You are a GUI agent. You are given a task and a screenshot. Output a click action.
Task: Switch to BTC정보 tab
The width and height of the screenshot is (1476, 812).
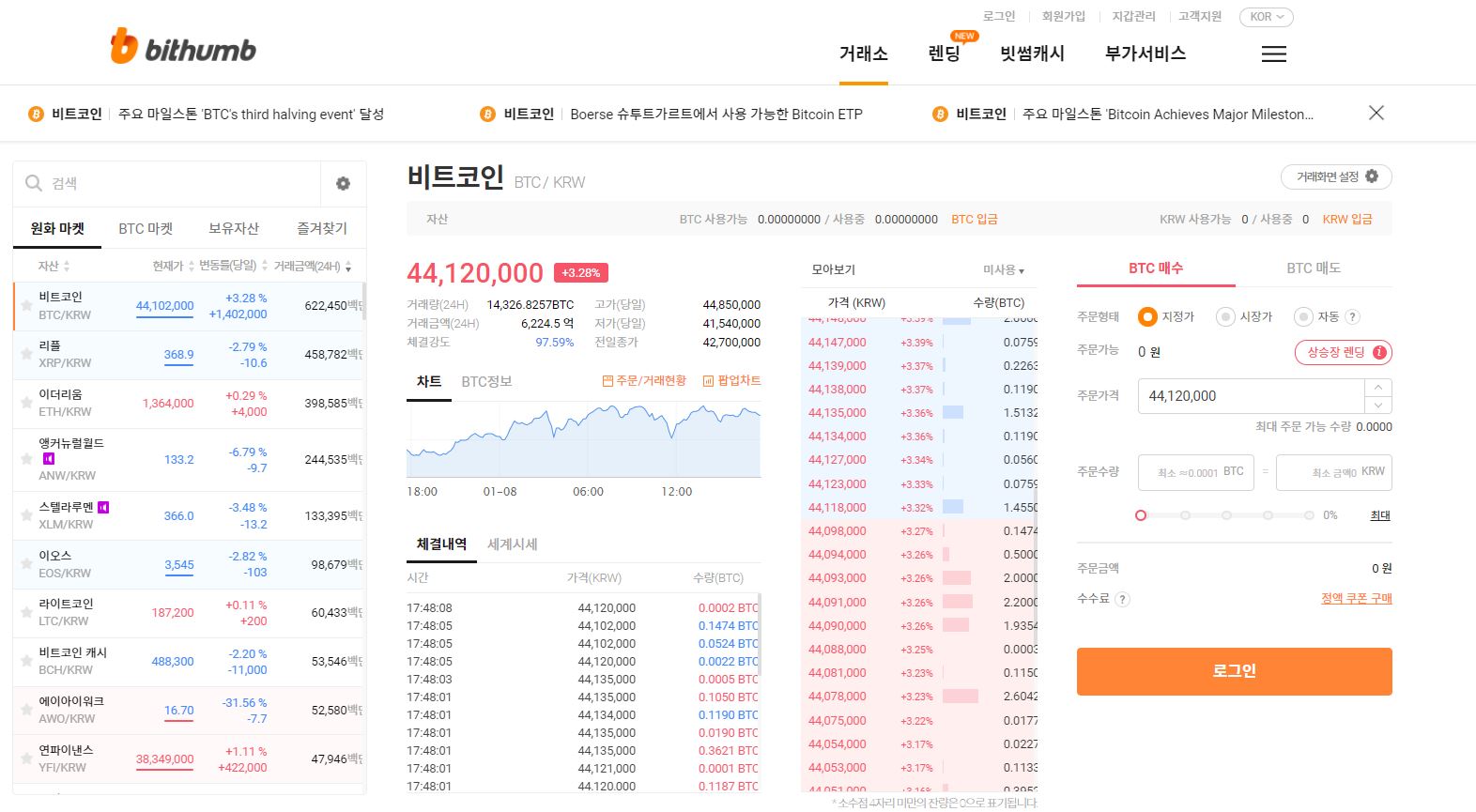(486, 381)
